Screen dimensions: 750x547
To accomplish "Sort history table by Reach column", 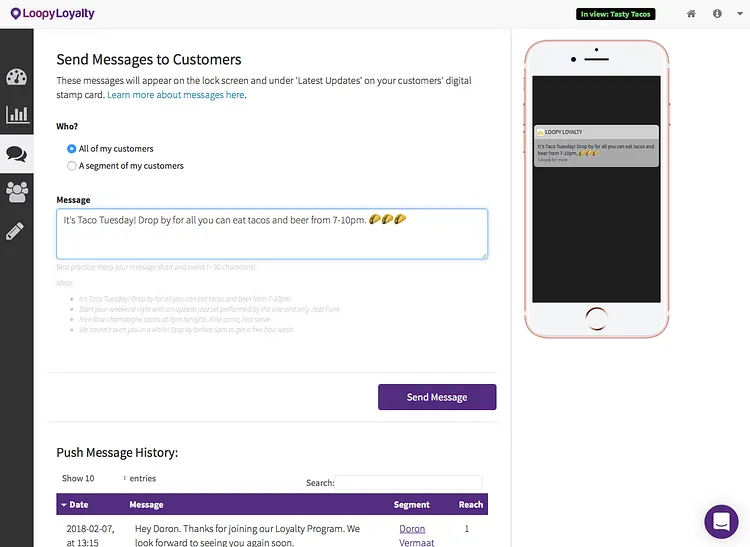I will click(x=471, y=504).
